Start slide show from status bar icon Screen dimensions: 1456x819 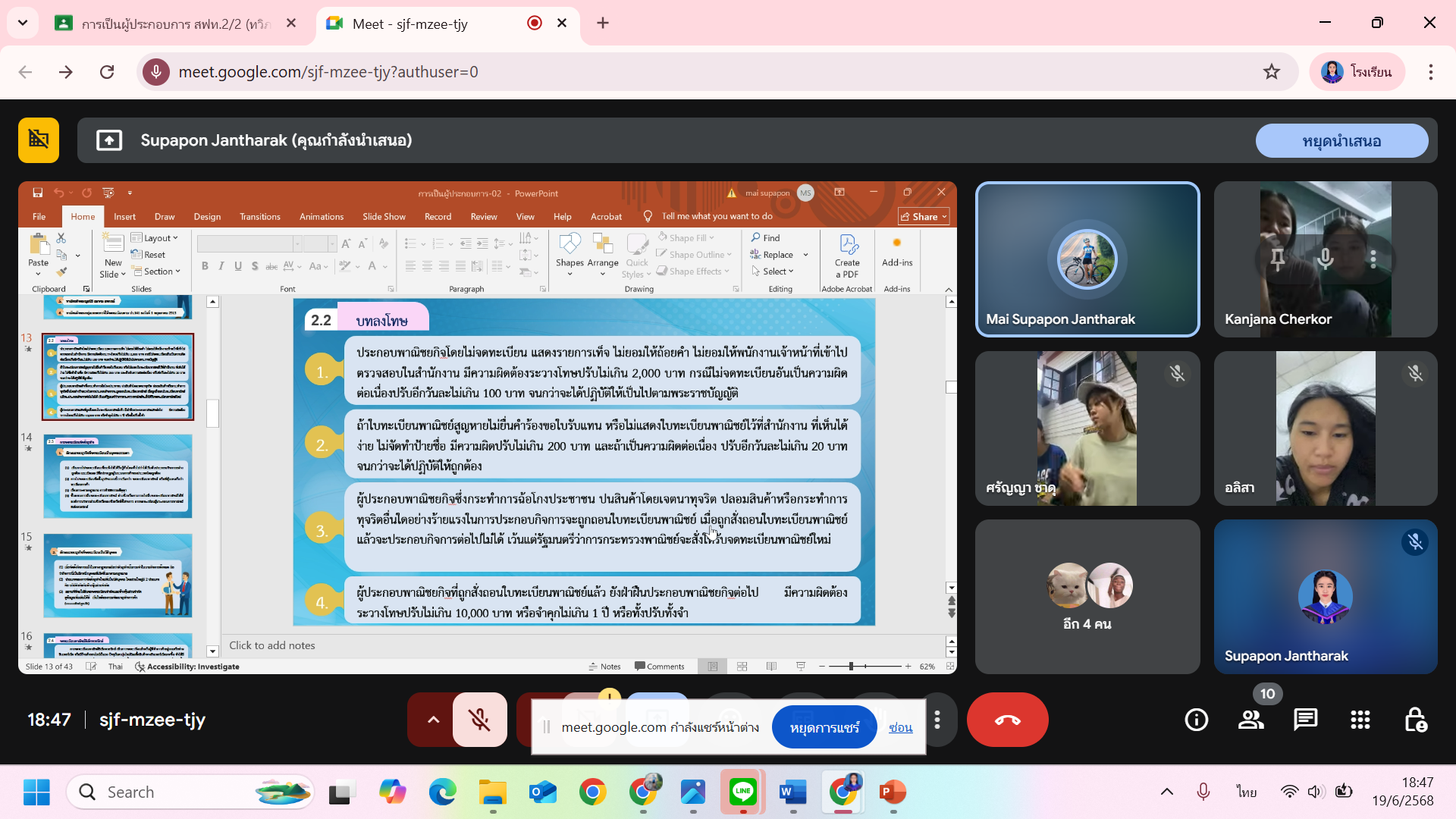801,667
